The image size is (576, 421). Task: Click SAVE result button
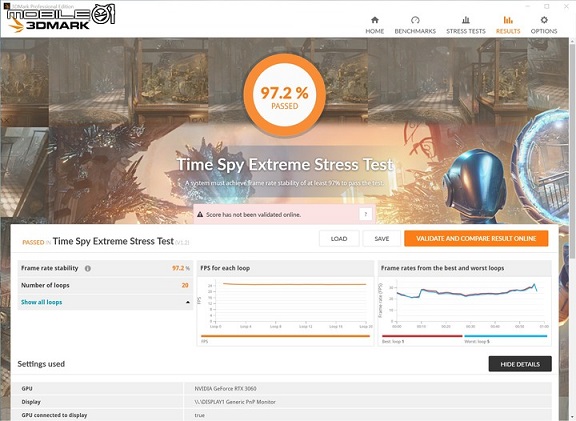(382, 239)
